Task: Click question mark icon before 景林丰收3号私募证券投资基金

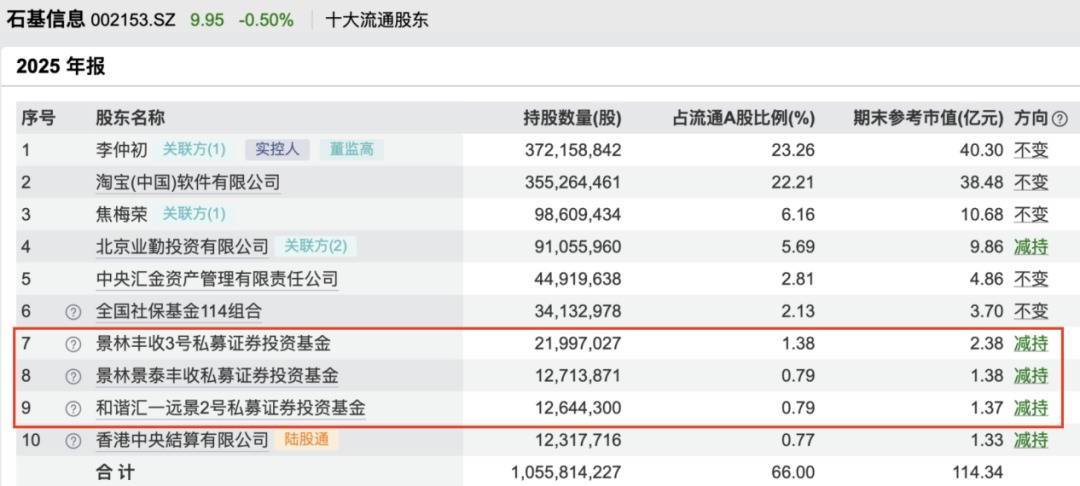Action: pyautogui.click(x=72, y=344)
